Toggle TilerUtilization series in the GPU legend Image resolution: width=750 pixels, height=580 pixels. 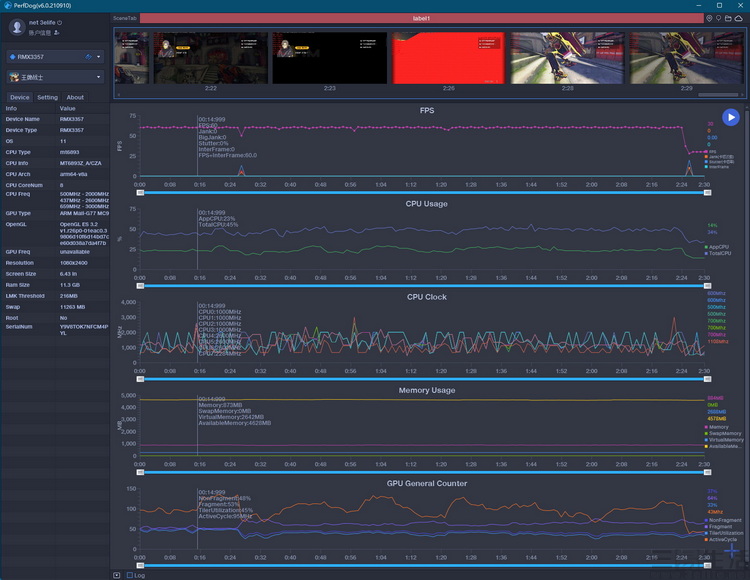click(x=724, y=533)
